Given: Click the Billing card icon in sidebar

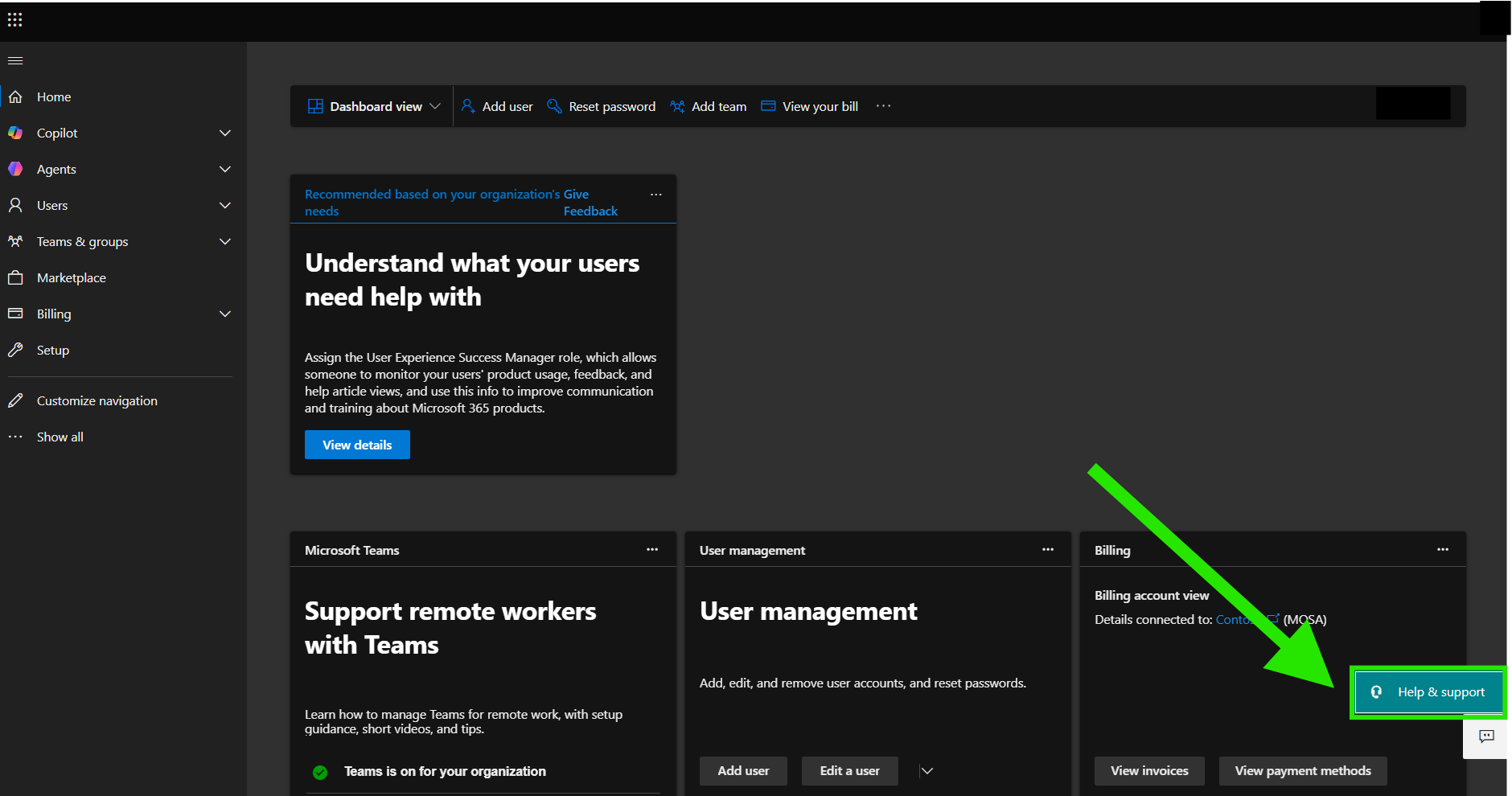Looking at the screenshot, I should [x=15, y=314].
